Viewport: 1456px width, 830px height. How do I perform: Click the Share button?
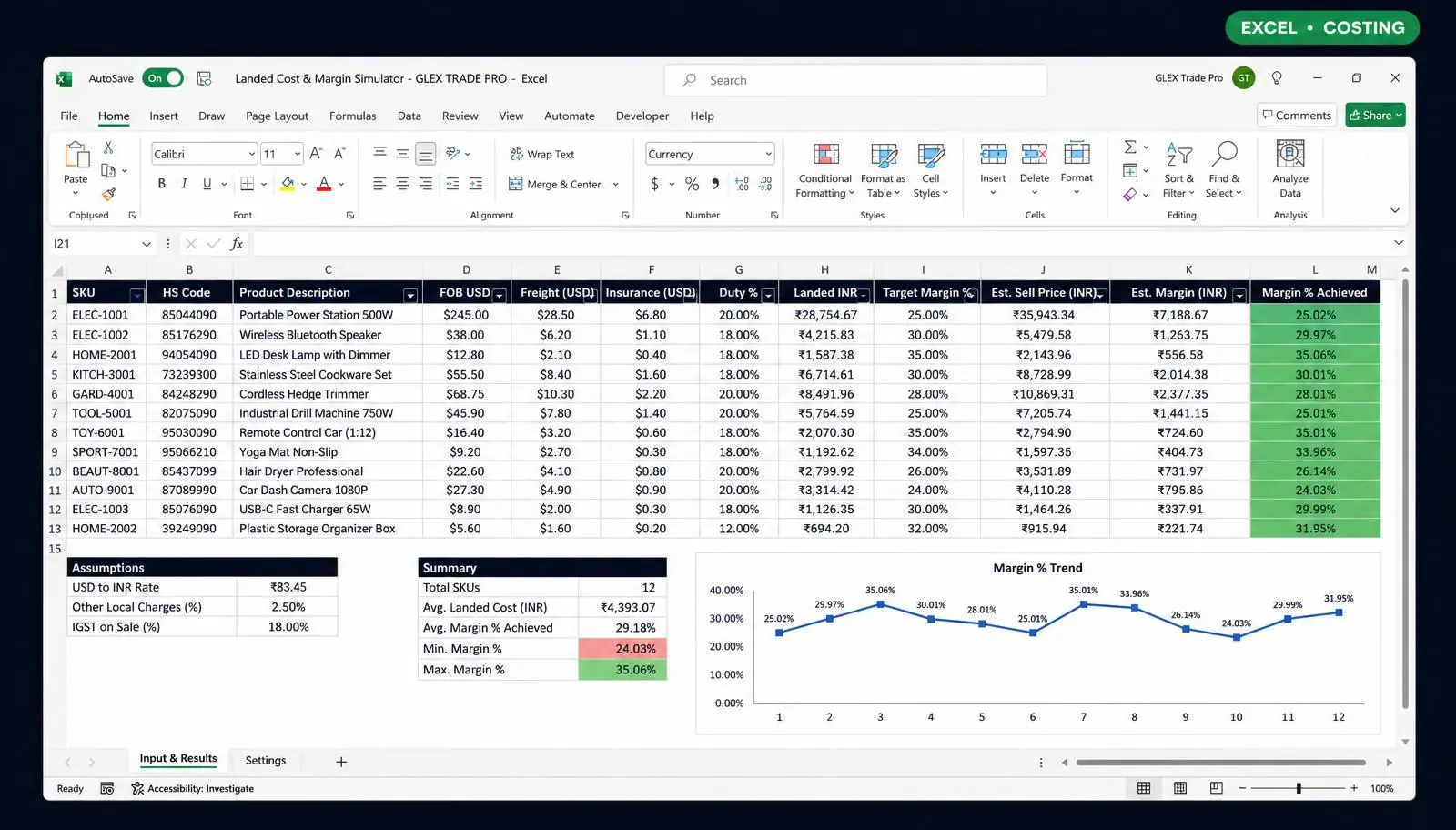pos(1375,115)
